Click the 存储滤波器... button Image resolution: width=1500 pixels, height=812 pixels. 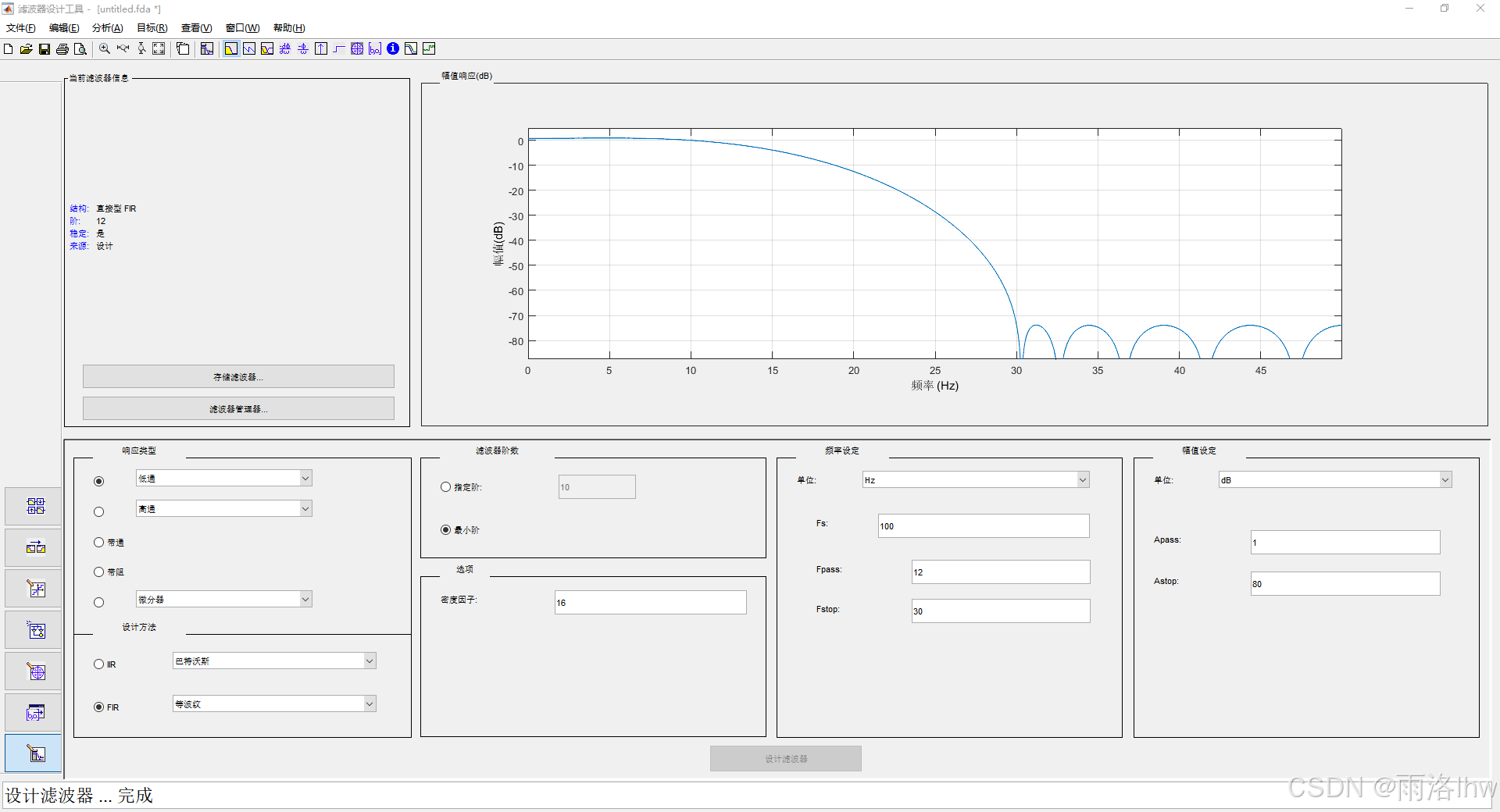[x=238, y=376]
